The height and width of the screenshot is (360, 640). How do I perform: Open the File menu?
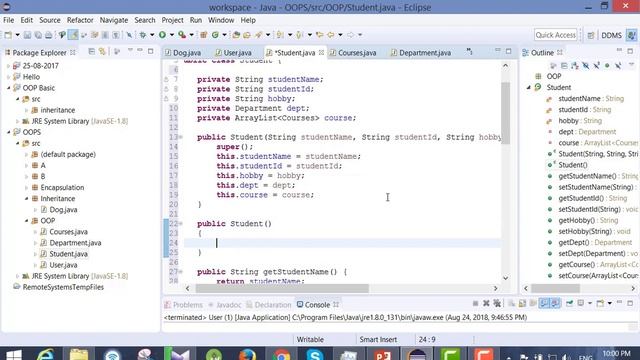[8, 20]
